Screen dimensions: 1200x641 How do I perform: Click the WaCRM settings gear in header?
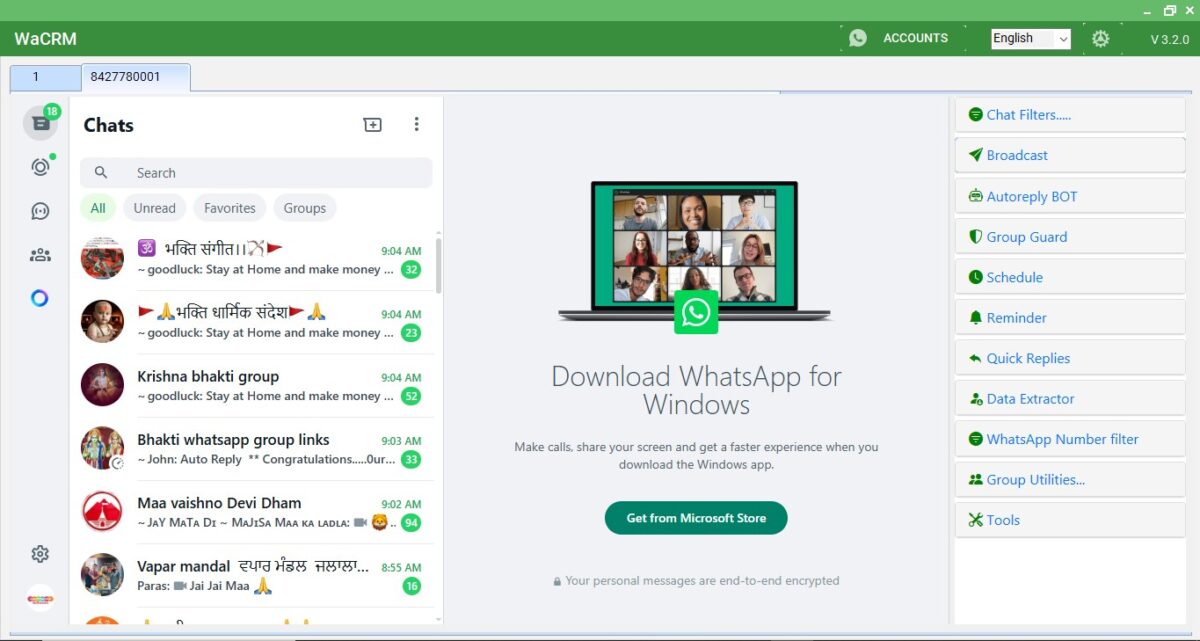[x=1100, y=39]
